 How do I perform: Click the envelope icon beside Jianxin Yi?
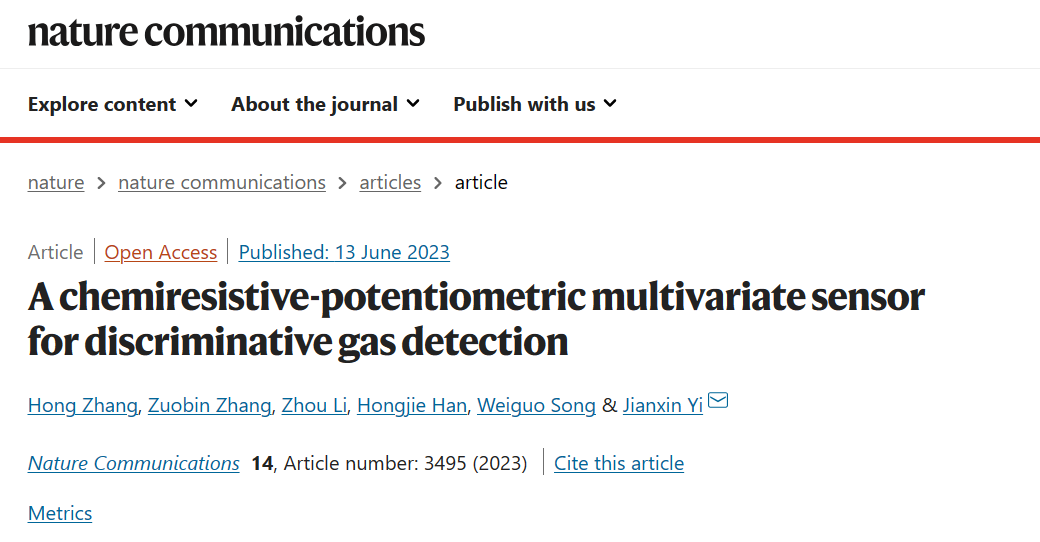point(718,400)
